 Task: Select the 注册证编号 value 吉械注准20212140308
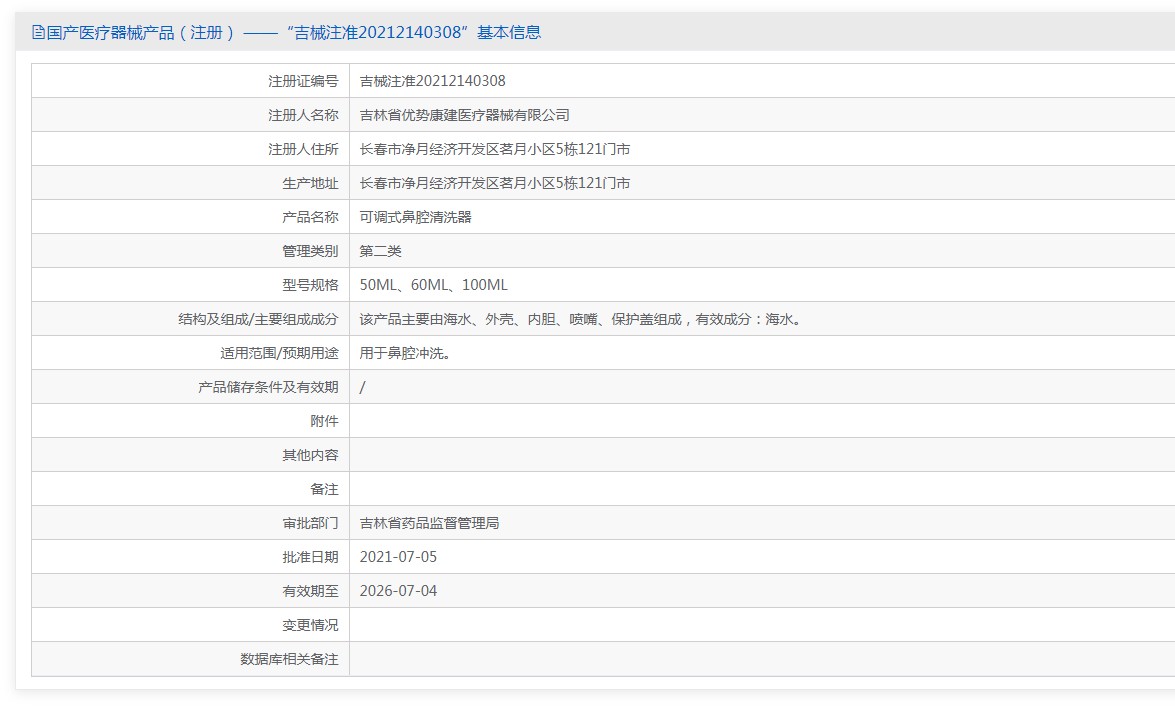[432, 81]
